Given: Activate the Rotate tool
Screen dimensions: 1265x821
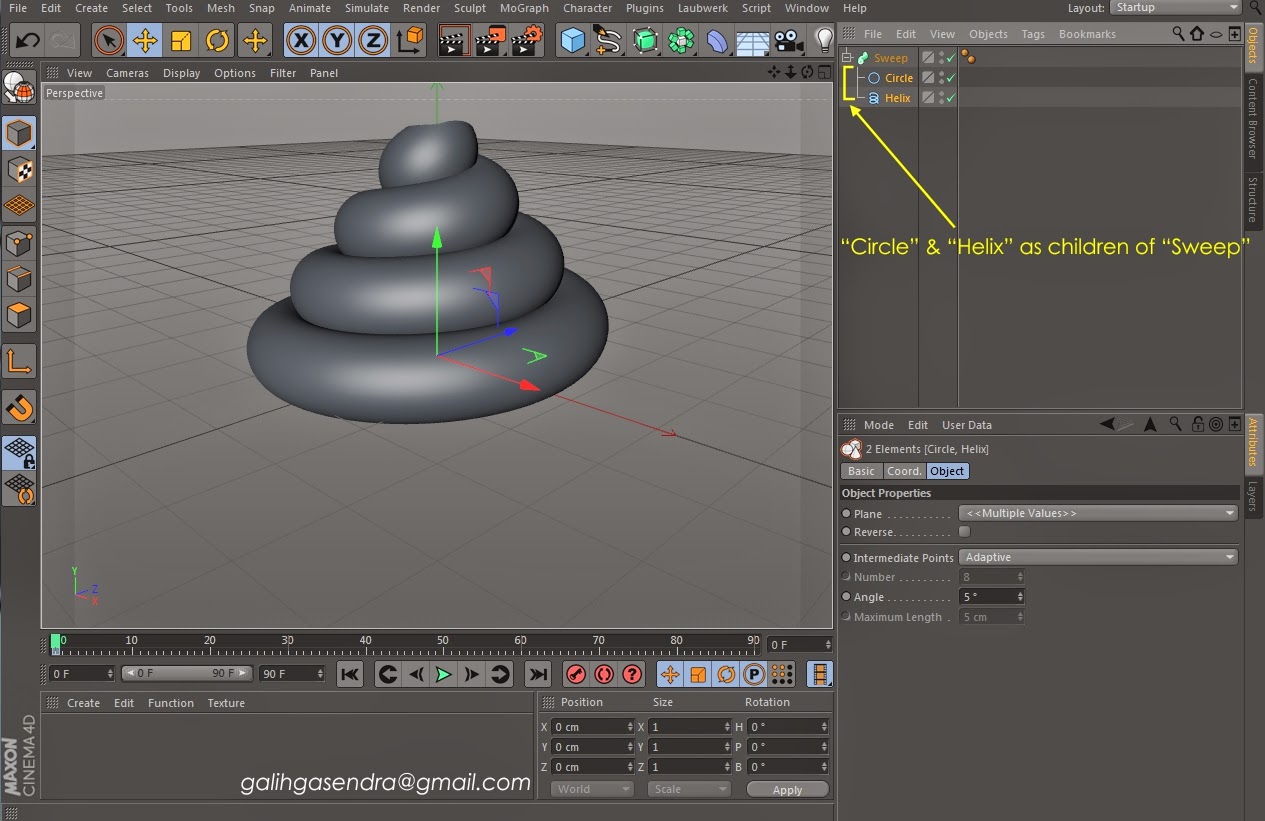Looking at the screenshot, I should (218, 41).
